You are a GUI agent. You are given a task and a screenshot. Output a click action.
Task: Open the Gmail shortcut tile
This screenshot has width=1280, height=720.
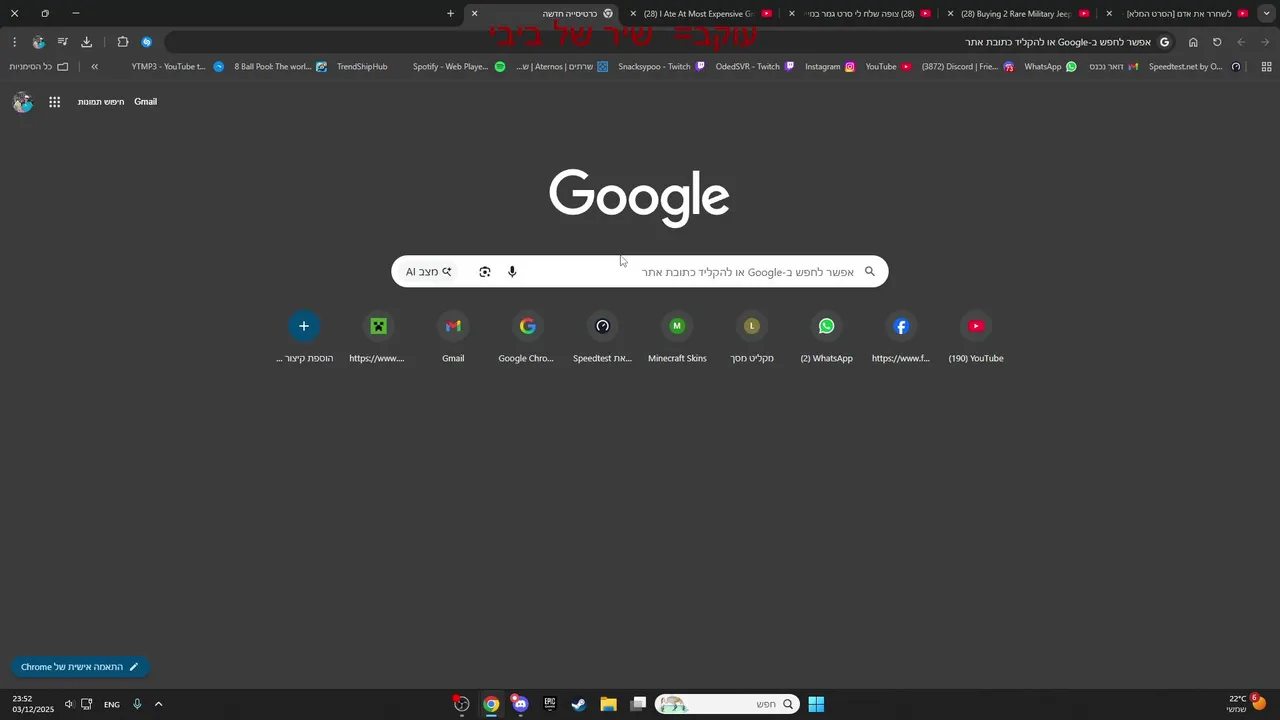coord(453,338)
